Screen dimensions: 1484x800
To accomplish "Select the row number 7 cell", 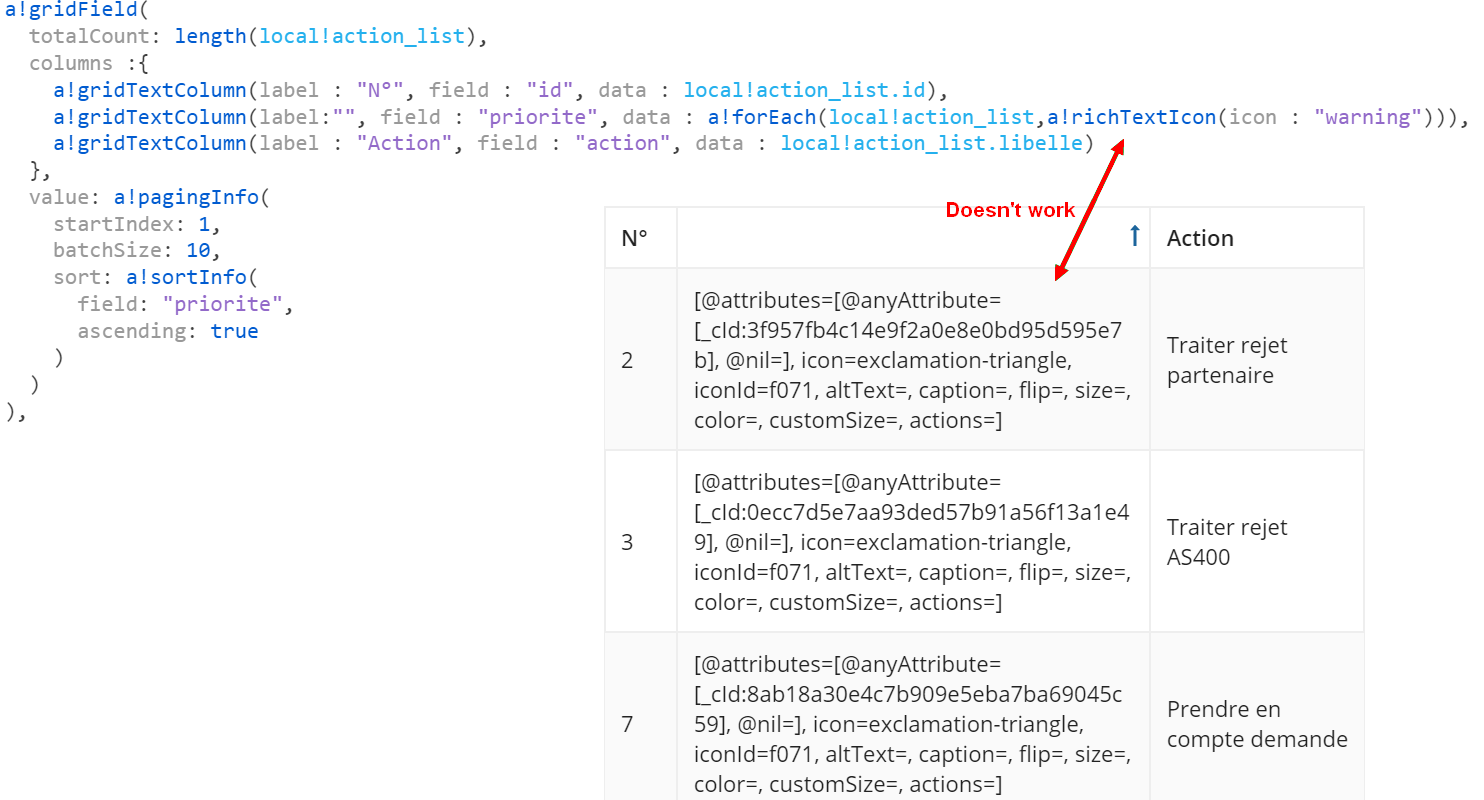I will [x=628, y=724].
